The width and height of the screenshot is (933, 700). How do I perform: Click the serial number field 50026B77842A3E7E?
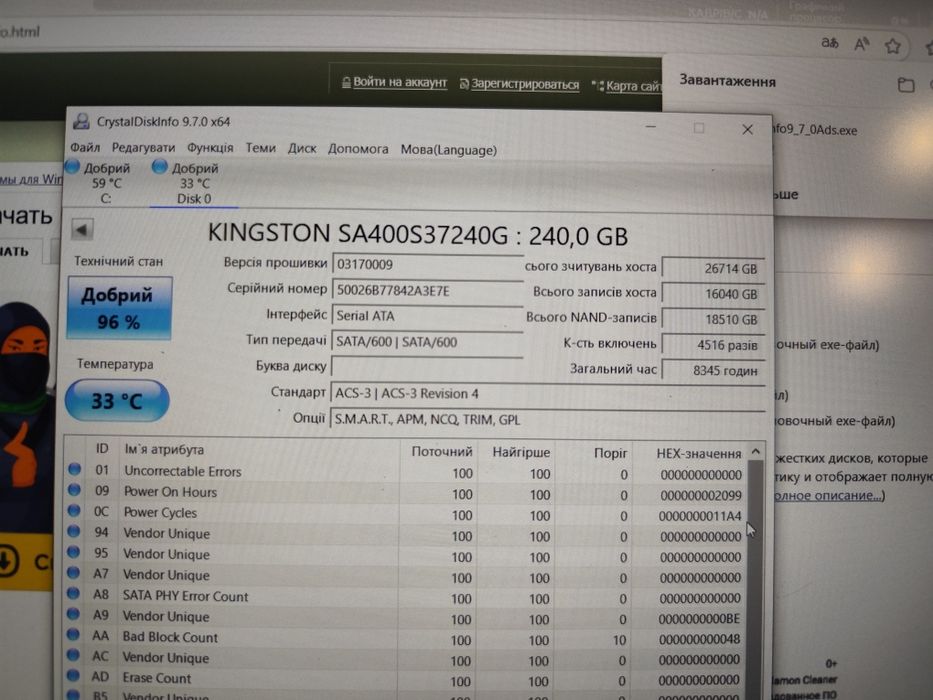click(427, 290)
